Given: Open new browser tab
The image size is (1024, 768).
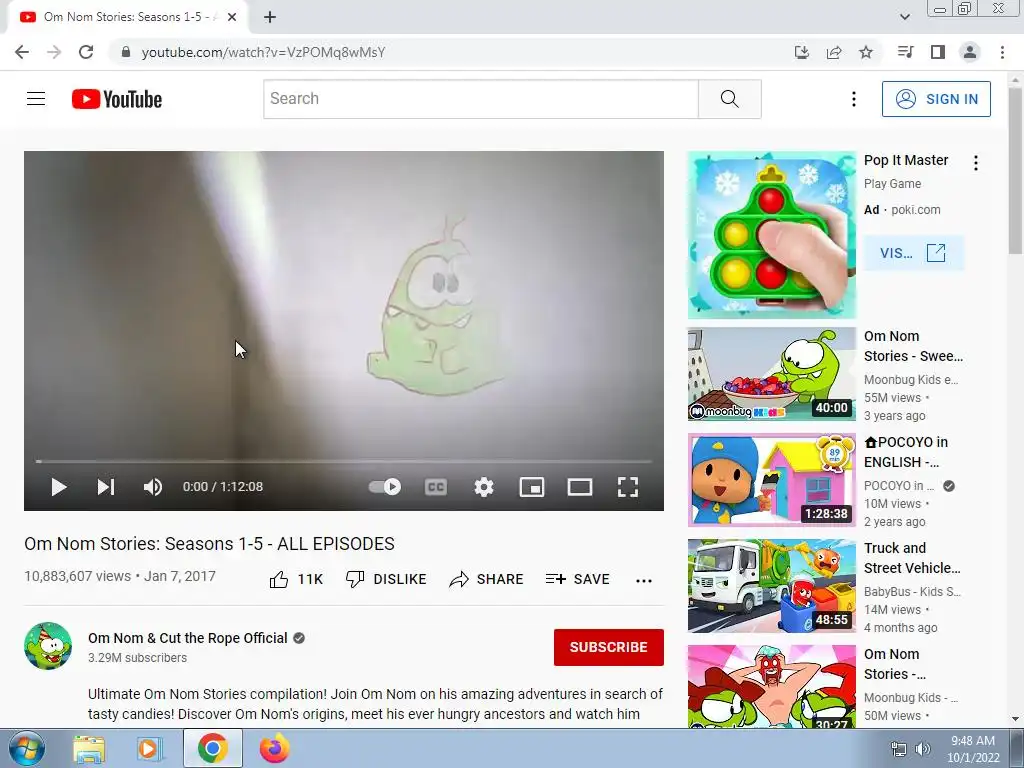Looking at the screenshot, I should (x=270, y=17).
